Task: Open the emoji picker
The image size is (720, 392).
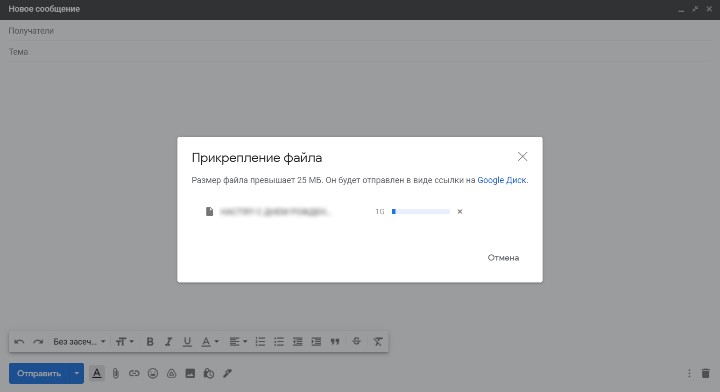Action: [x=153, y=373]
